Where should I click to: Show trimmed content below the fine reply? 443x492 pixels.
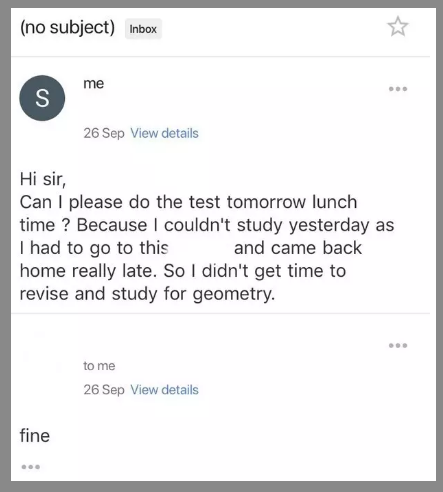(x=31, y=467)
